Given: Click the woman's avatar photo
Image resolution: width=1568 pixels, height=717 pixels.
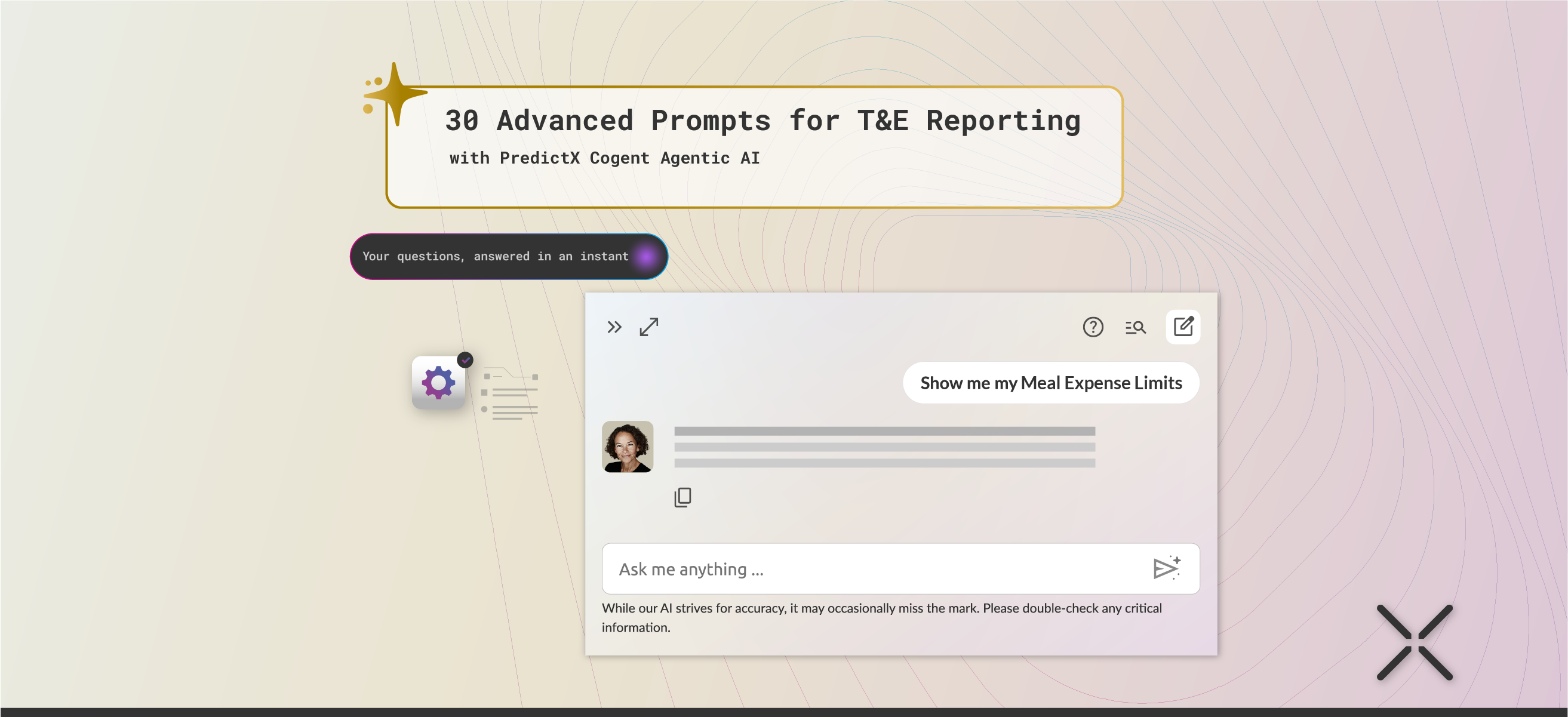Looking at the screenshot, I should (x=628, y=447).
